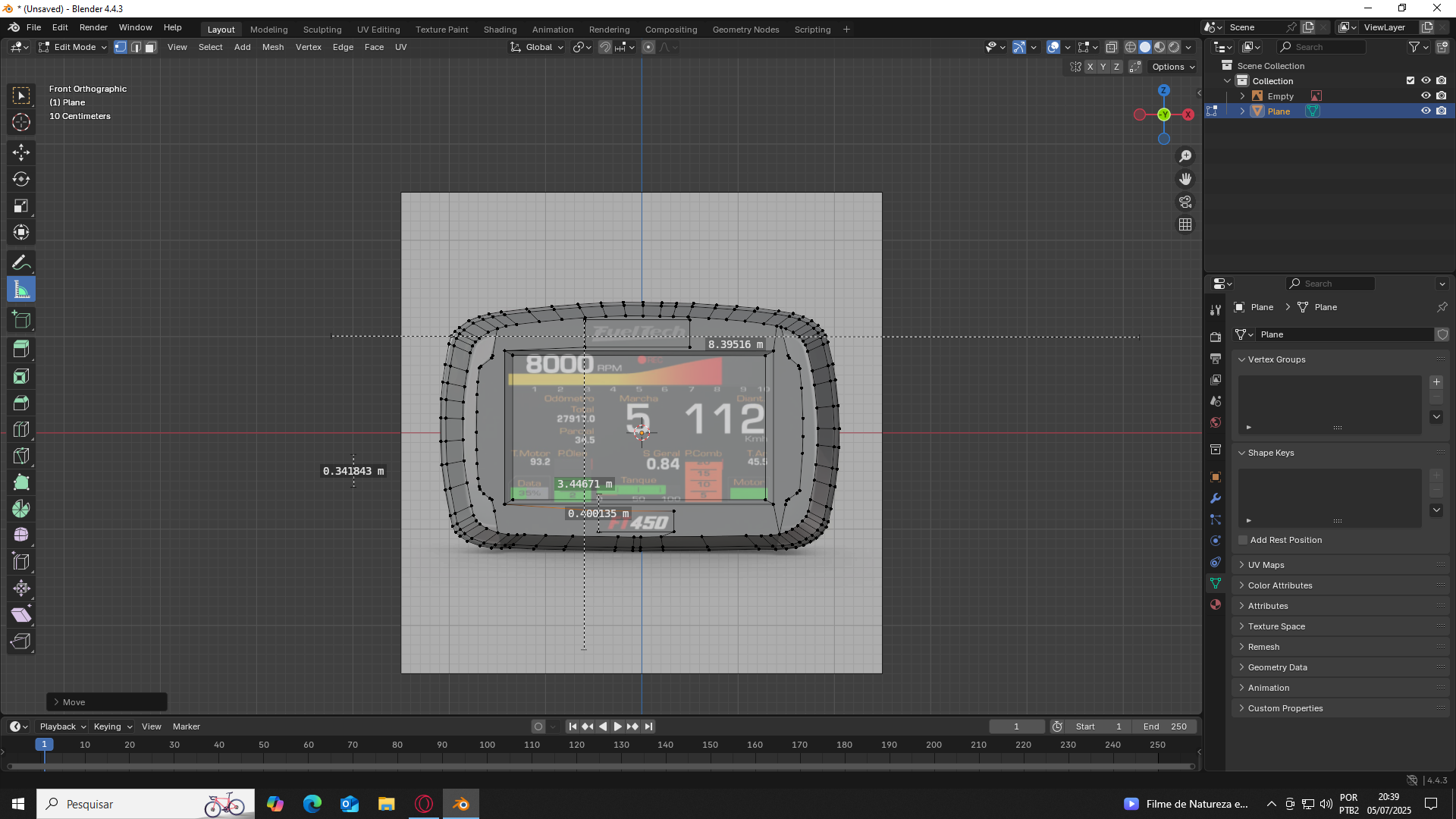The image size is (1456, 819).
Task: Expand the UV Maps panel
Action: (1266, 565)
